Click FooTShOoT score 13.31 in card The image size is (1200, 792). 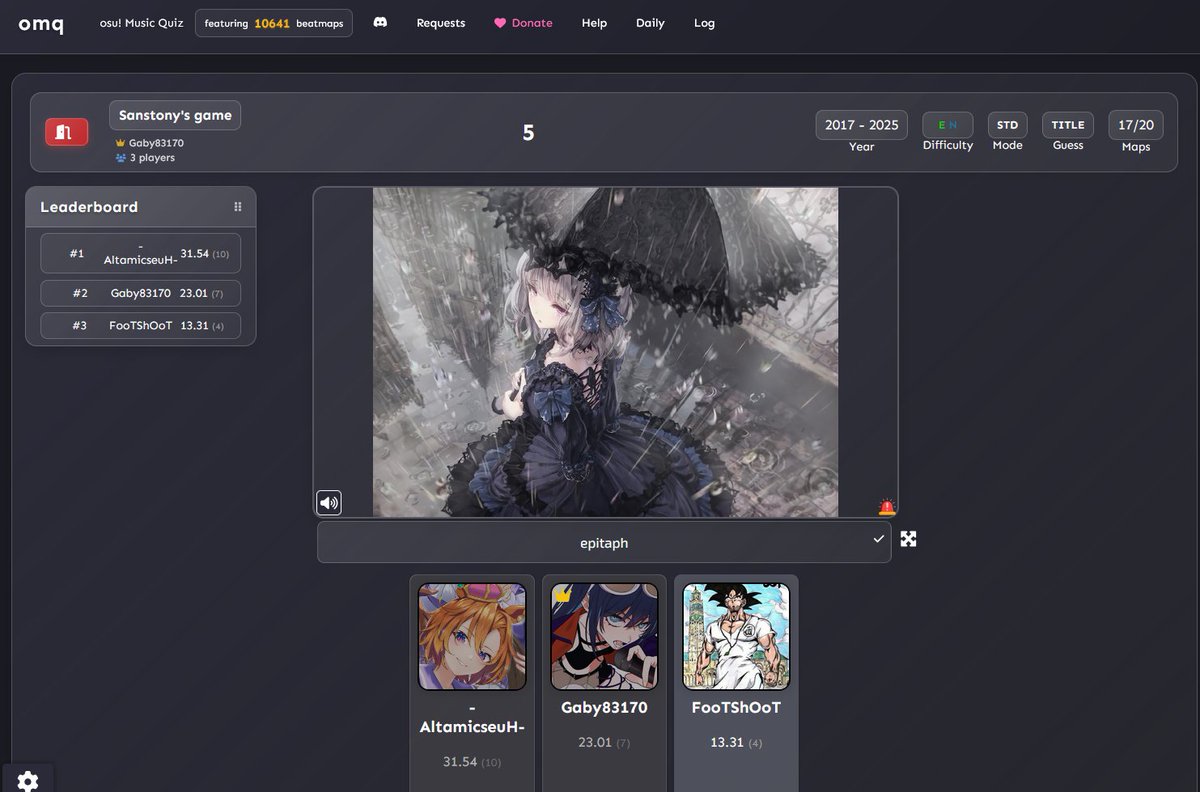(736, 743)
